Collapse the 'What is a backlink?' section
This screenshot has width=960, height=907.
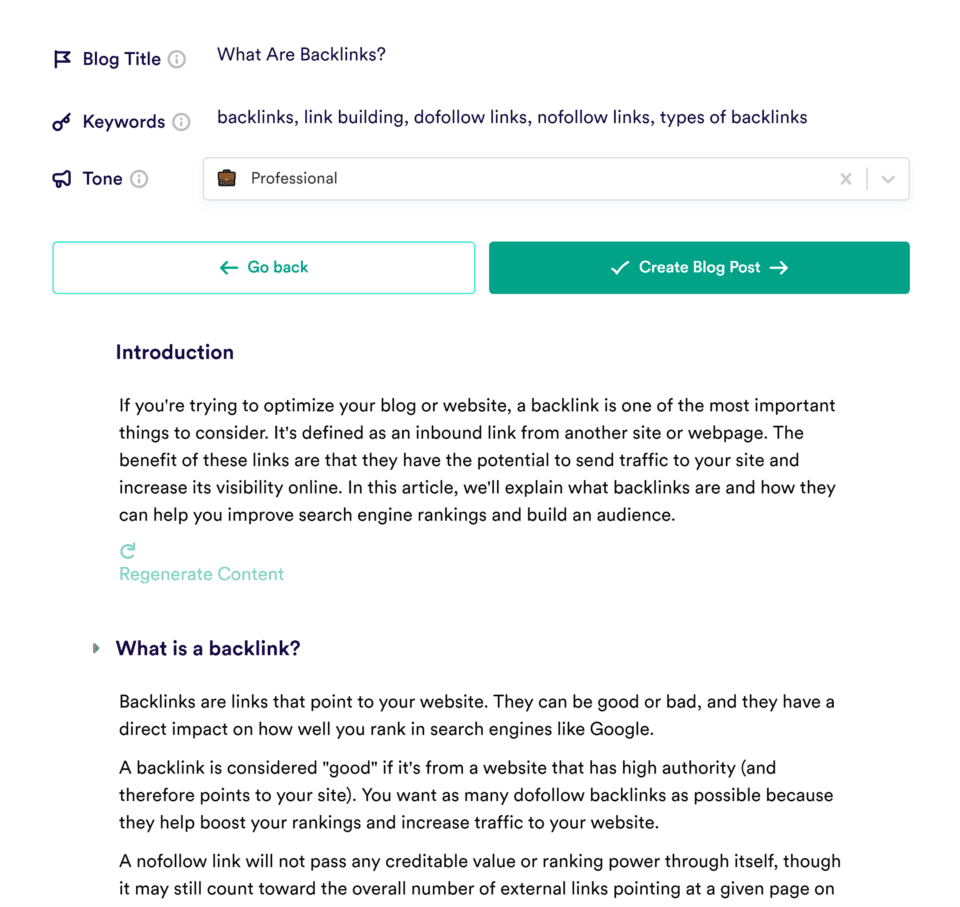(x=96, y=648)
